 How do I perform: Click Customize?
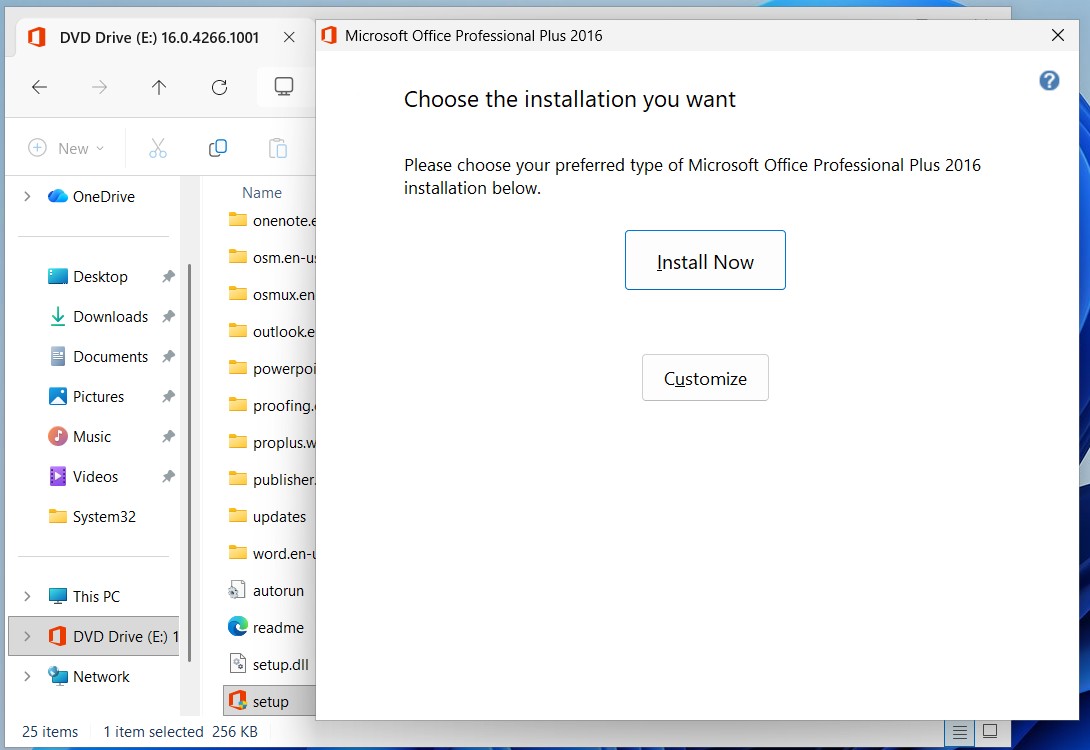point(705,377)
